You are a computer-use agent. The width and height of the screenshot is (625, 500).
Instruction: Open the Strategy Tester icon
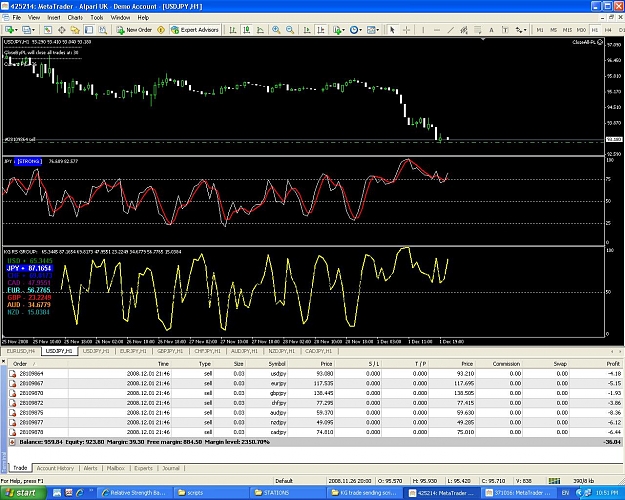click(102, 30)
